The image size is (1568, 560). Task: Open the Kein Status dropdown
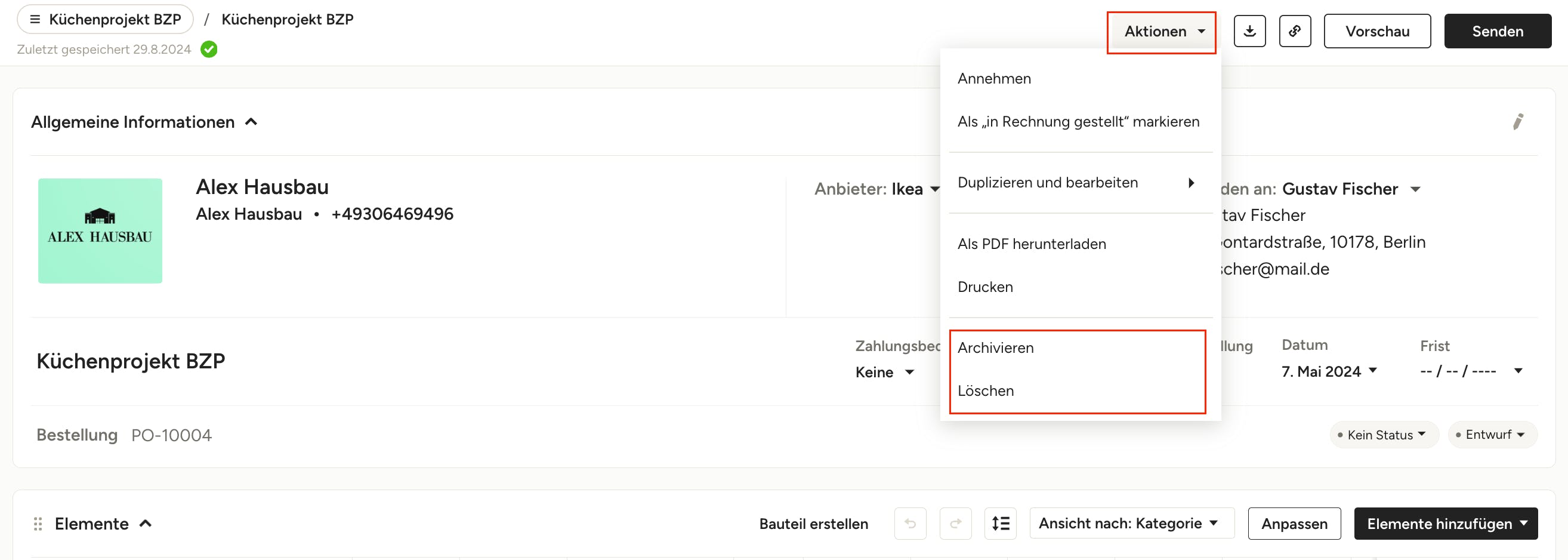tap(1384, 435)
